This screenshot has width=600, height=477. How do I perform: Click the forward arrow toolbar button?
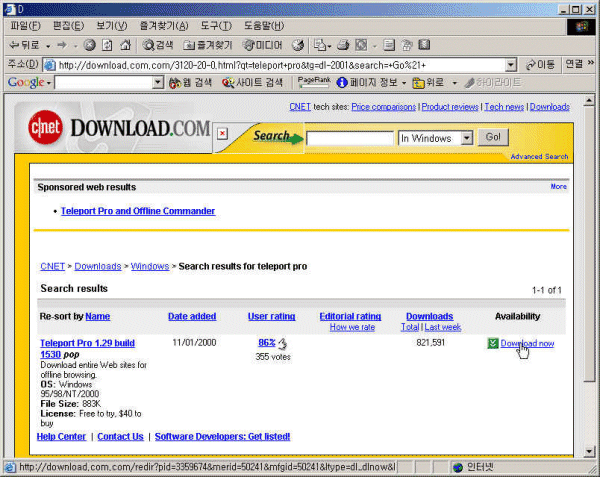[61, 45]
